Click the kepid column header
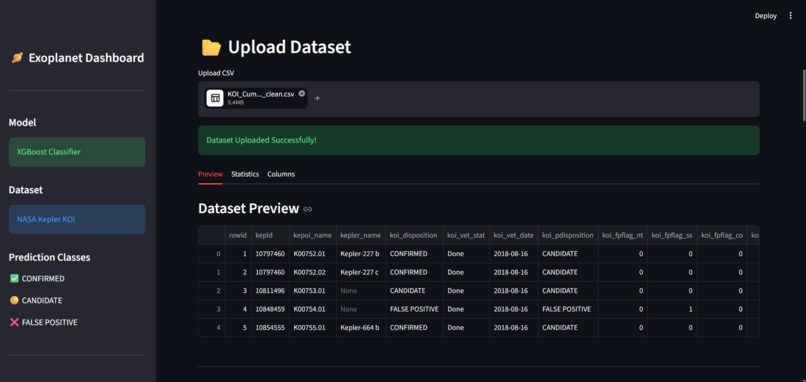Image resolution: width=806 pixels, height=382 pixels. (270, 235)
